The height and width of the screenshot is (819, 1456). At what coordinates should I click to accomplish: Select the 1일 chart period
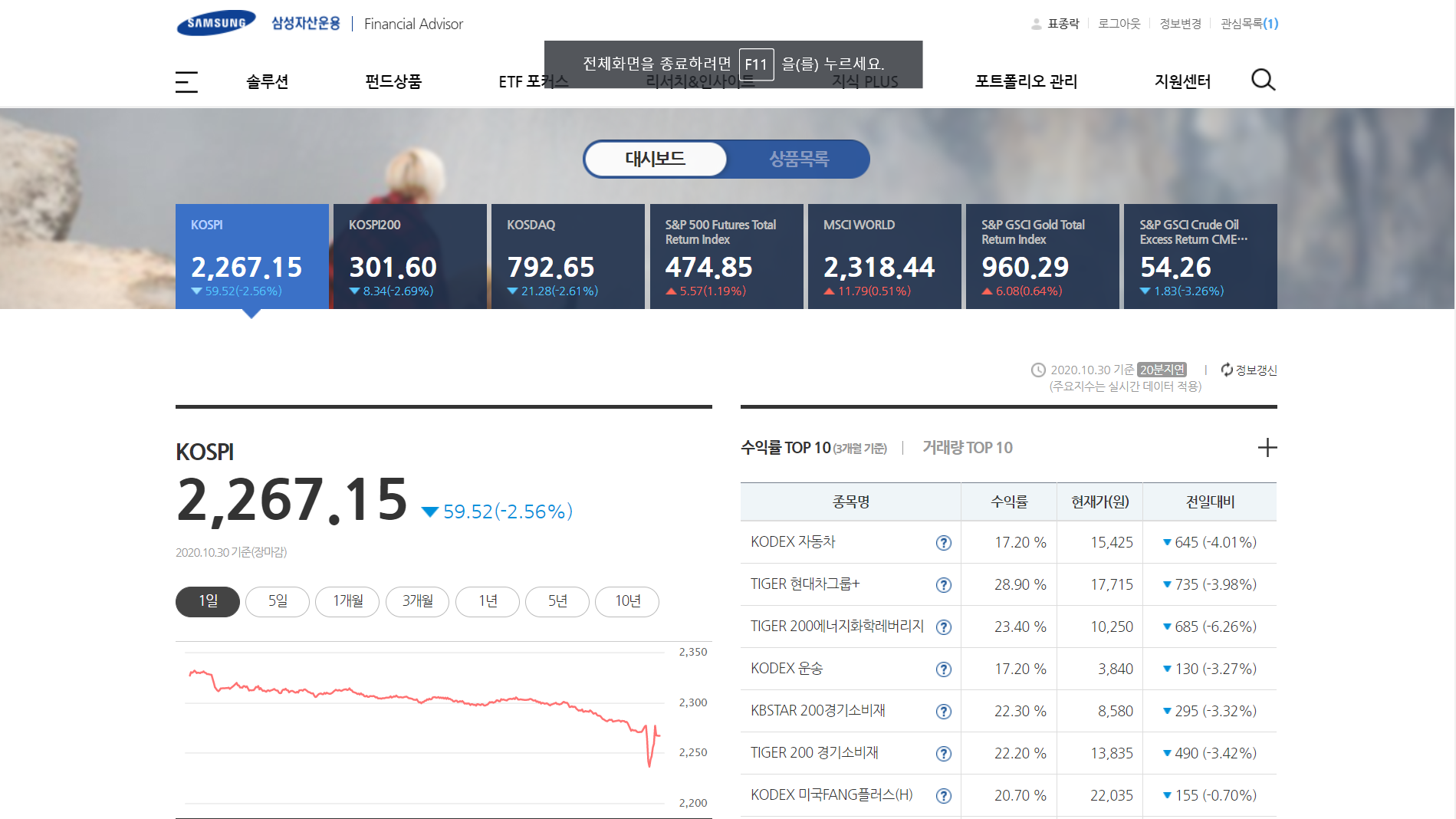(x=208, y=601)
